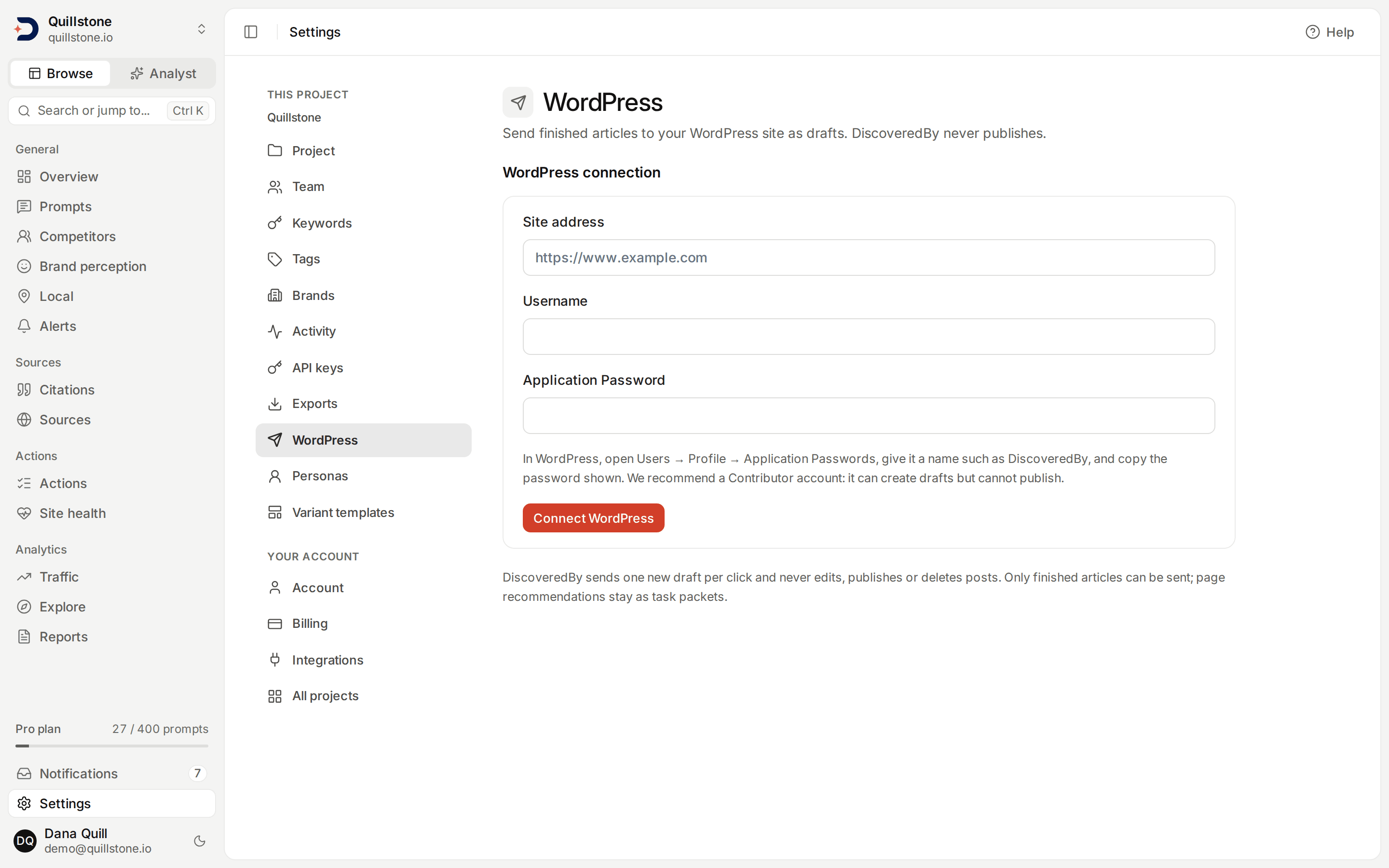Expand the Quillstone project switcher
This screenshot has height=868, width=1389.
pyautogui.click(x=112, y=29)
